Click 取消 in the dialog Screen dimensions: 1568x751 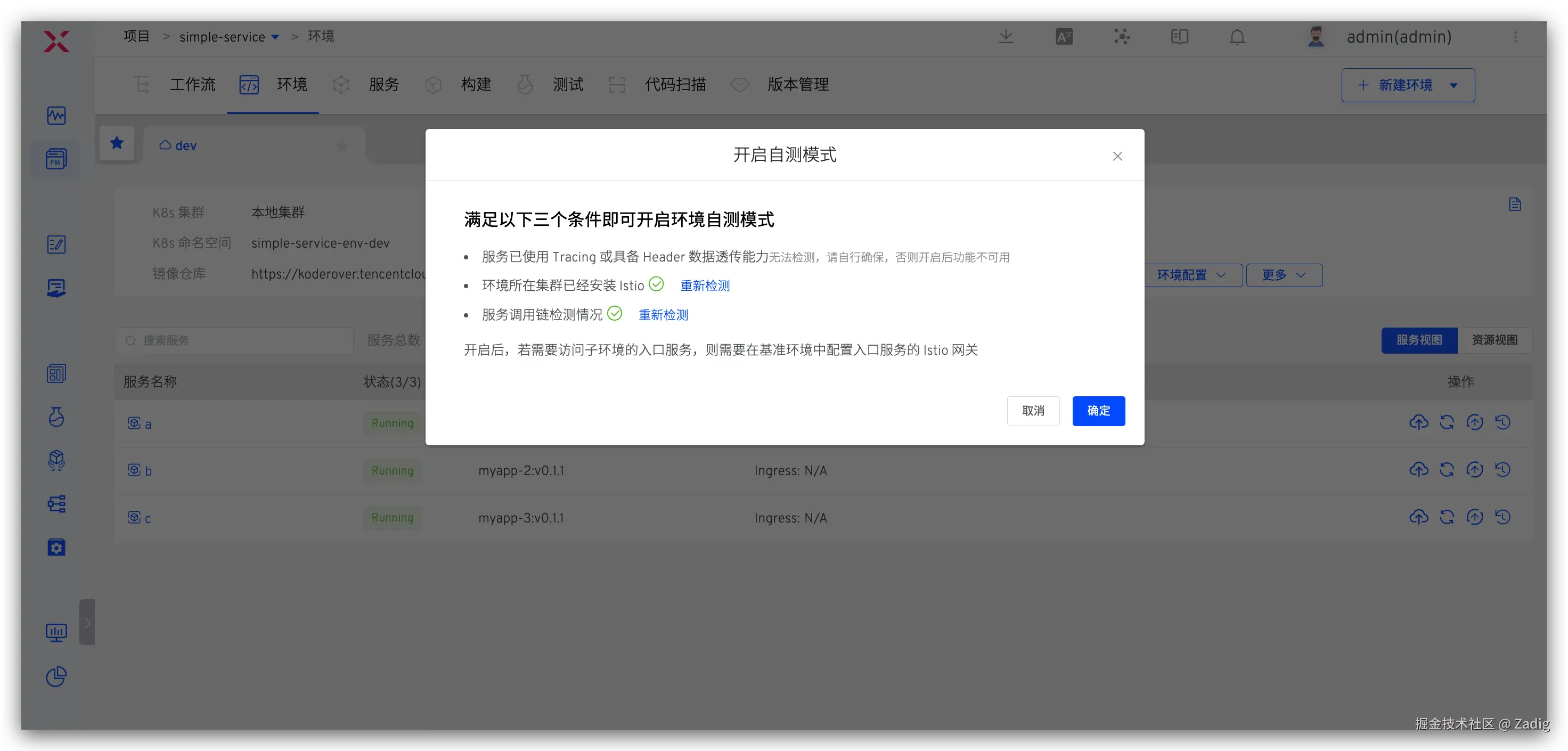(1033, 411)
